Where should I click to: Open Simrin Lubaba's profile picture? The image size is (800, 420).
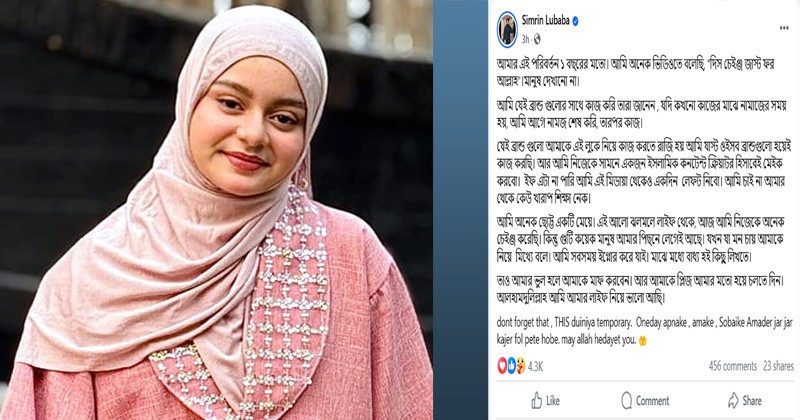coord(507,29)
